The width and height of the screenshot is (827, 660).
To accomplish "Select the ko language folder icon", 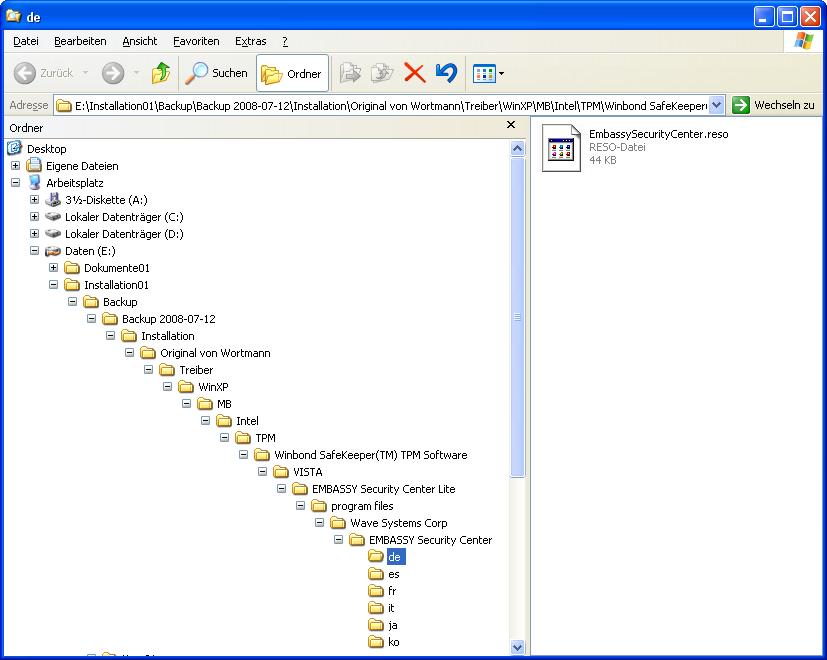I will click(376, 642).
